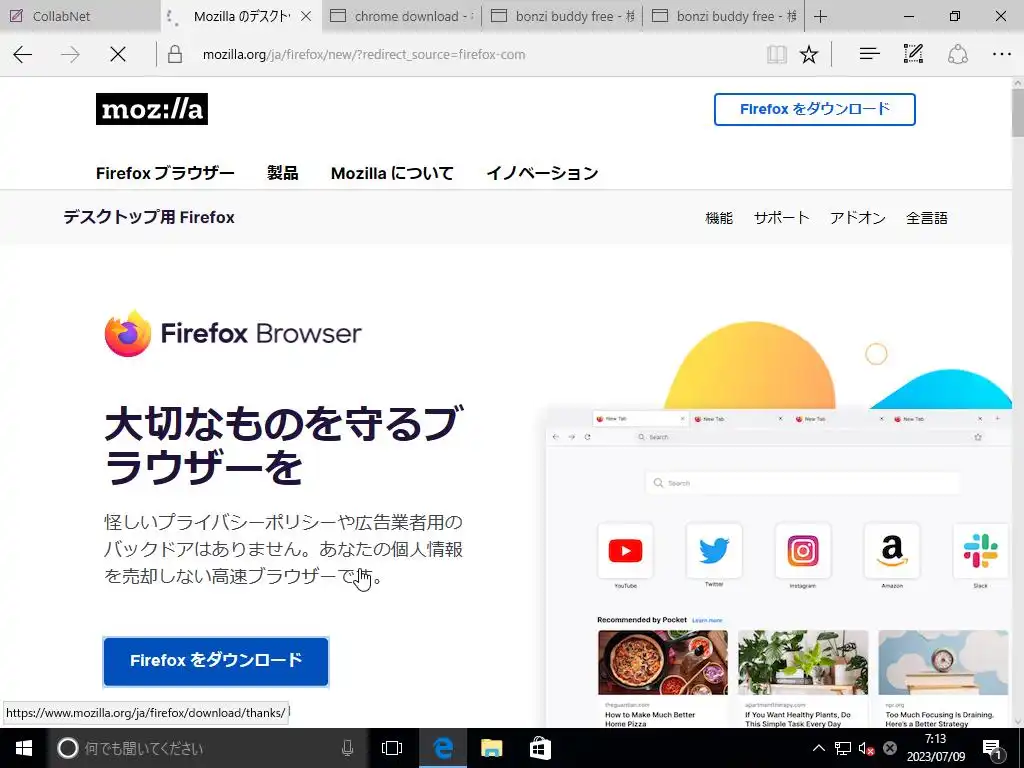Image resolution: width=1024 pixels, height=768 pixels.
Task: Open the Hub (favorites list) icon
Action: pos(869,54)
